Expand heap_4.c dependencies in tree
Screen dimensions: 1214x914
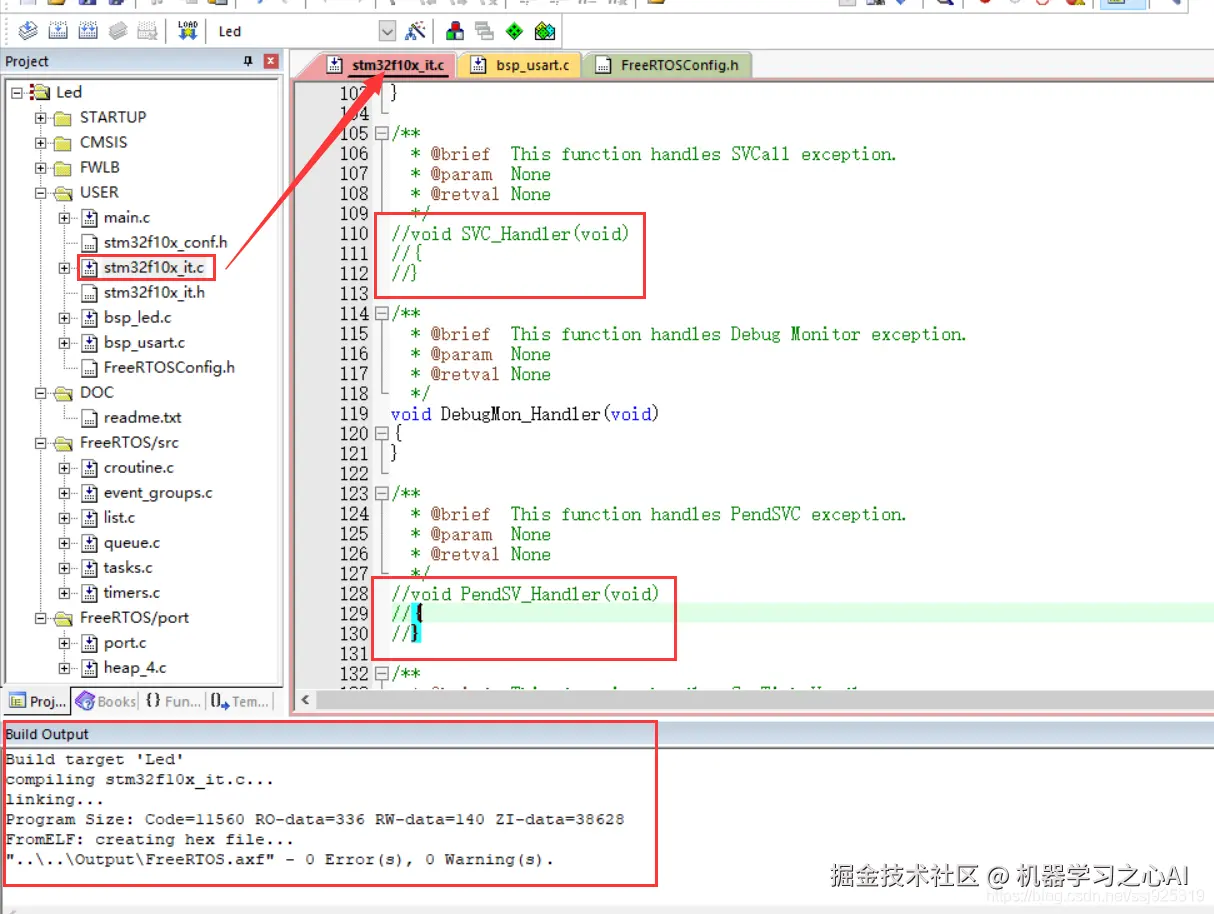click(x=65, y=667)
